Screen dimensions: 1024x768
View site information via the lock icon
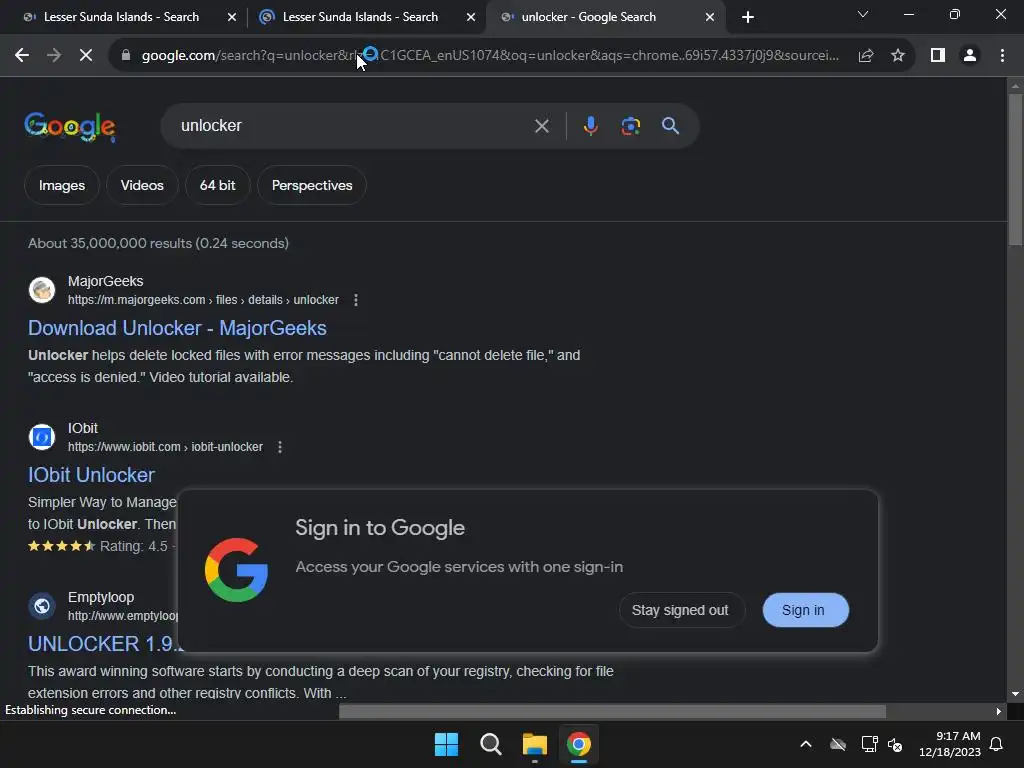tap(126, 56)
